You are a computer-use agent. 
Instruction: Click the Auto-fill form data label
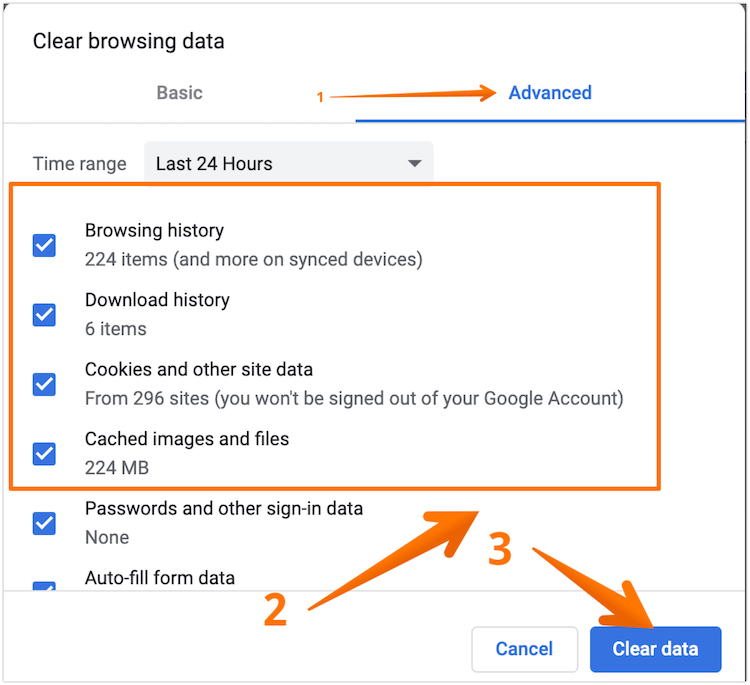(160, 578)
